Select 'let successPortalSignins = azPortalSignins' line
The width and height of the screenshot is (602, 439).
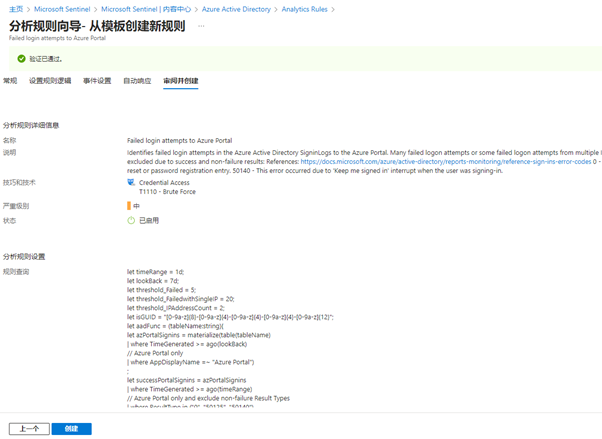coord(187,380)
